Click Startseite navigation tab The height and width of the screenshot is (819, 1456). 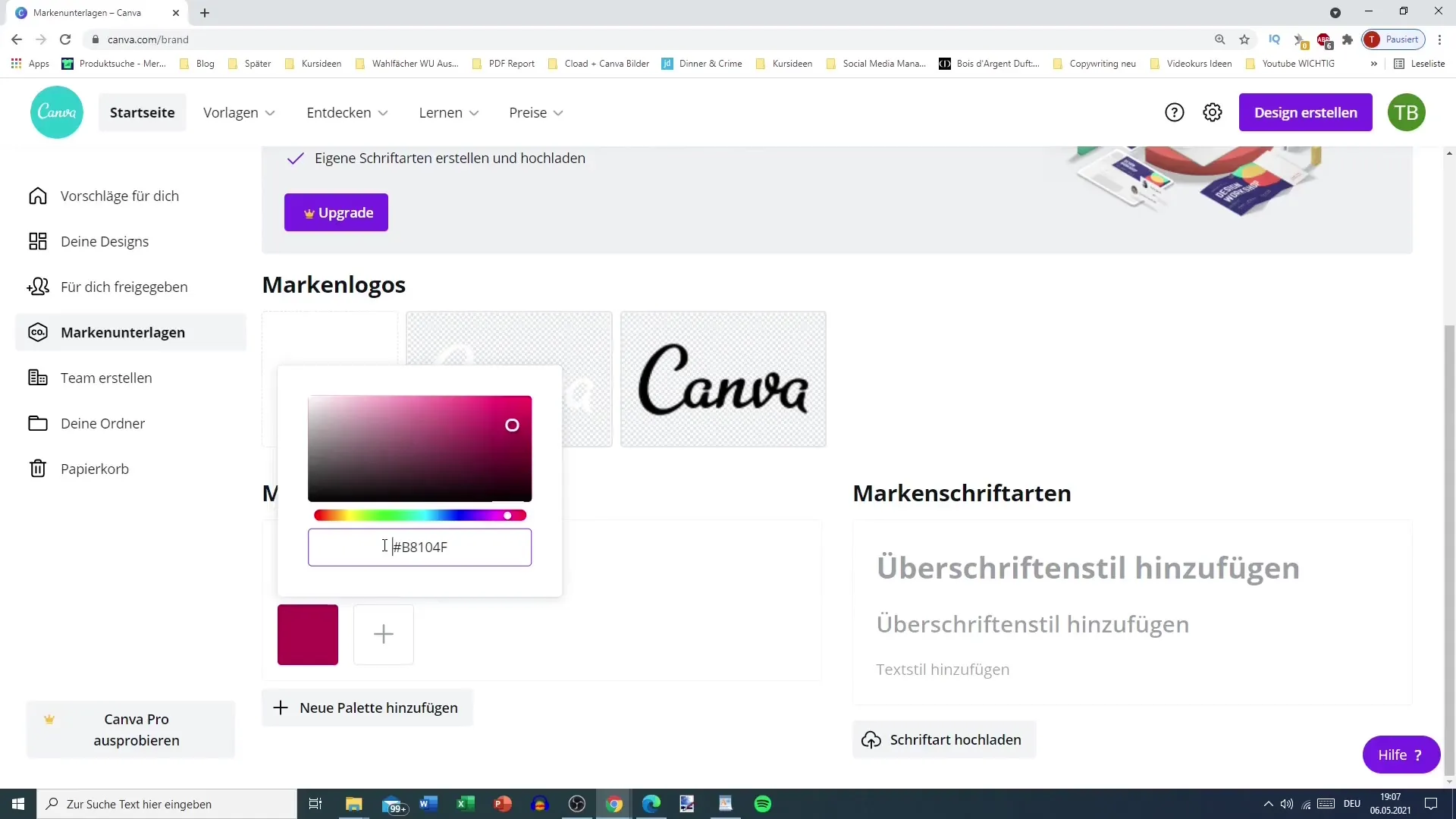pyautogui.click(x=141, y=112)
